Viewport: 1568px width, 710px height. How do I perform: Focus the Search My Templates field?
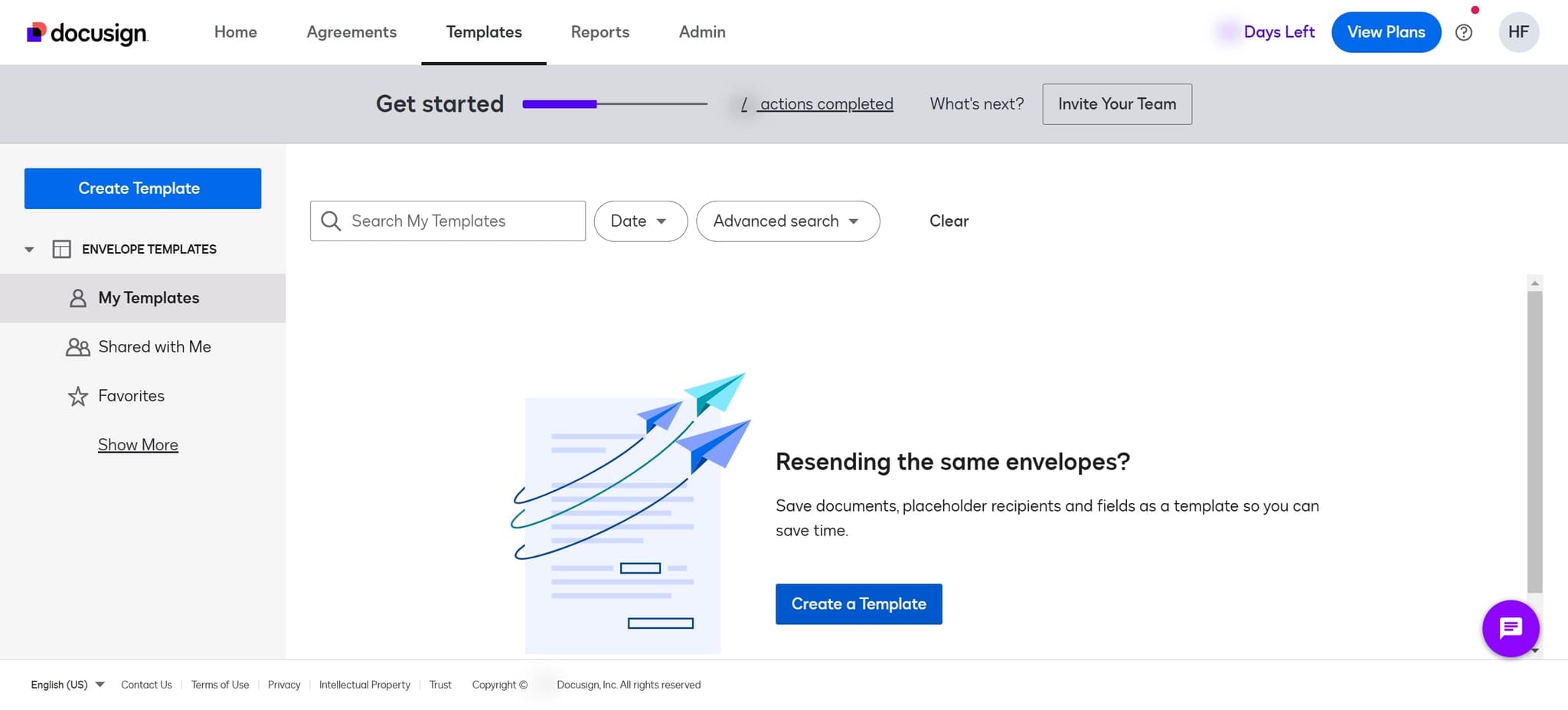pos(459,221)
